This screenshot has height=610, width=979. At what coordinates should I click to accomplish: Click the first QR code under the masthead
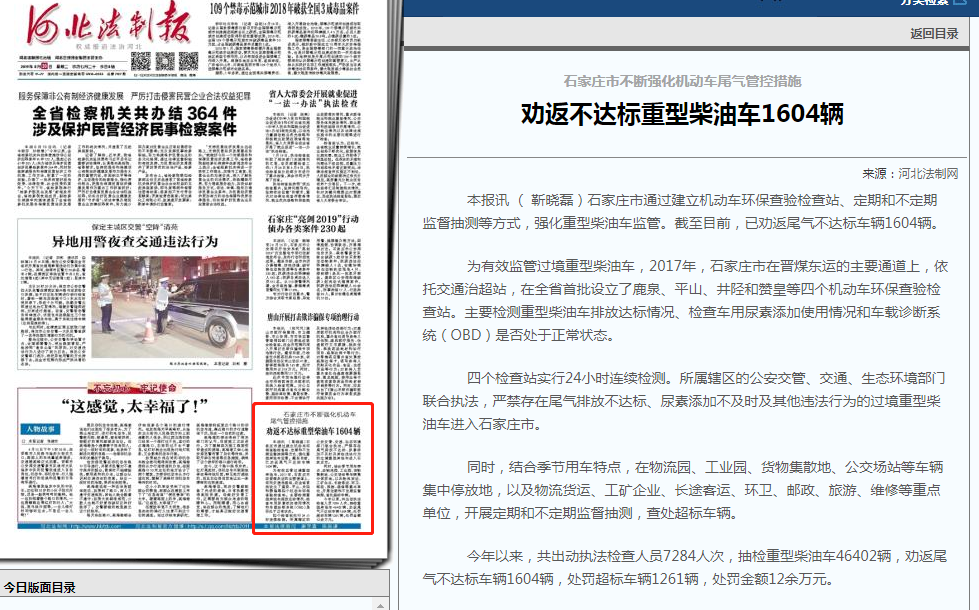[x=140, y=61]
